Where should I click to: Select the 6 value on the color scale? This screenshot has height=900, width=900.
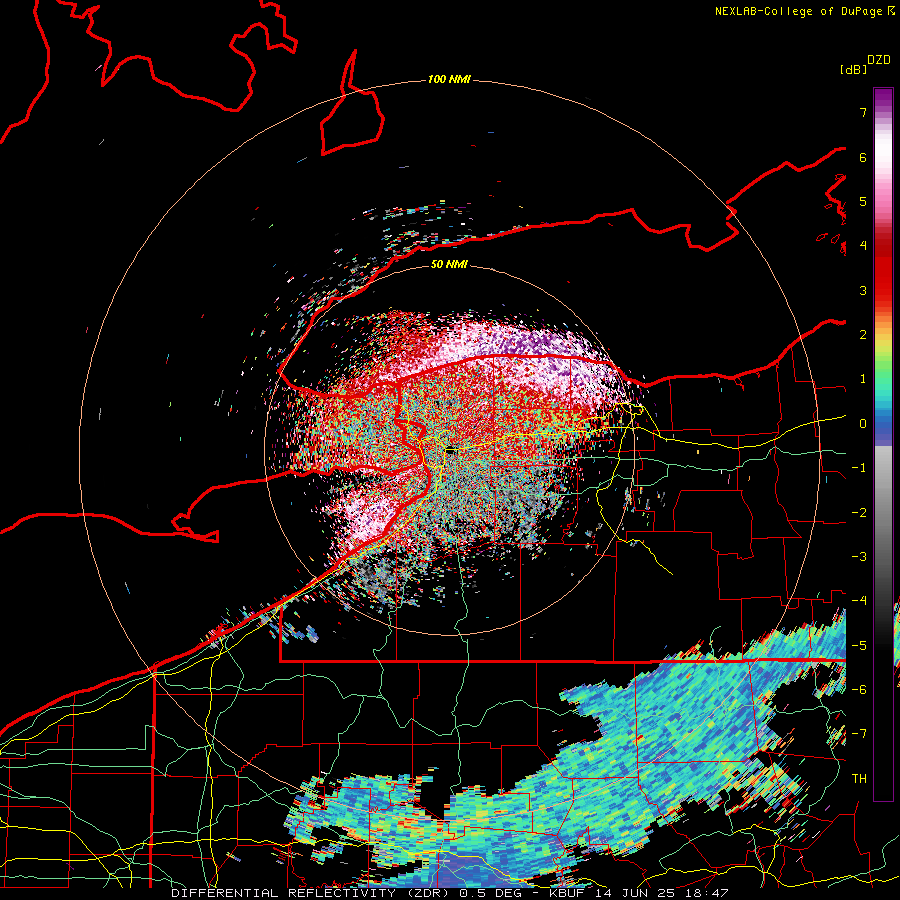click(863, 157)
